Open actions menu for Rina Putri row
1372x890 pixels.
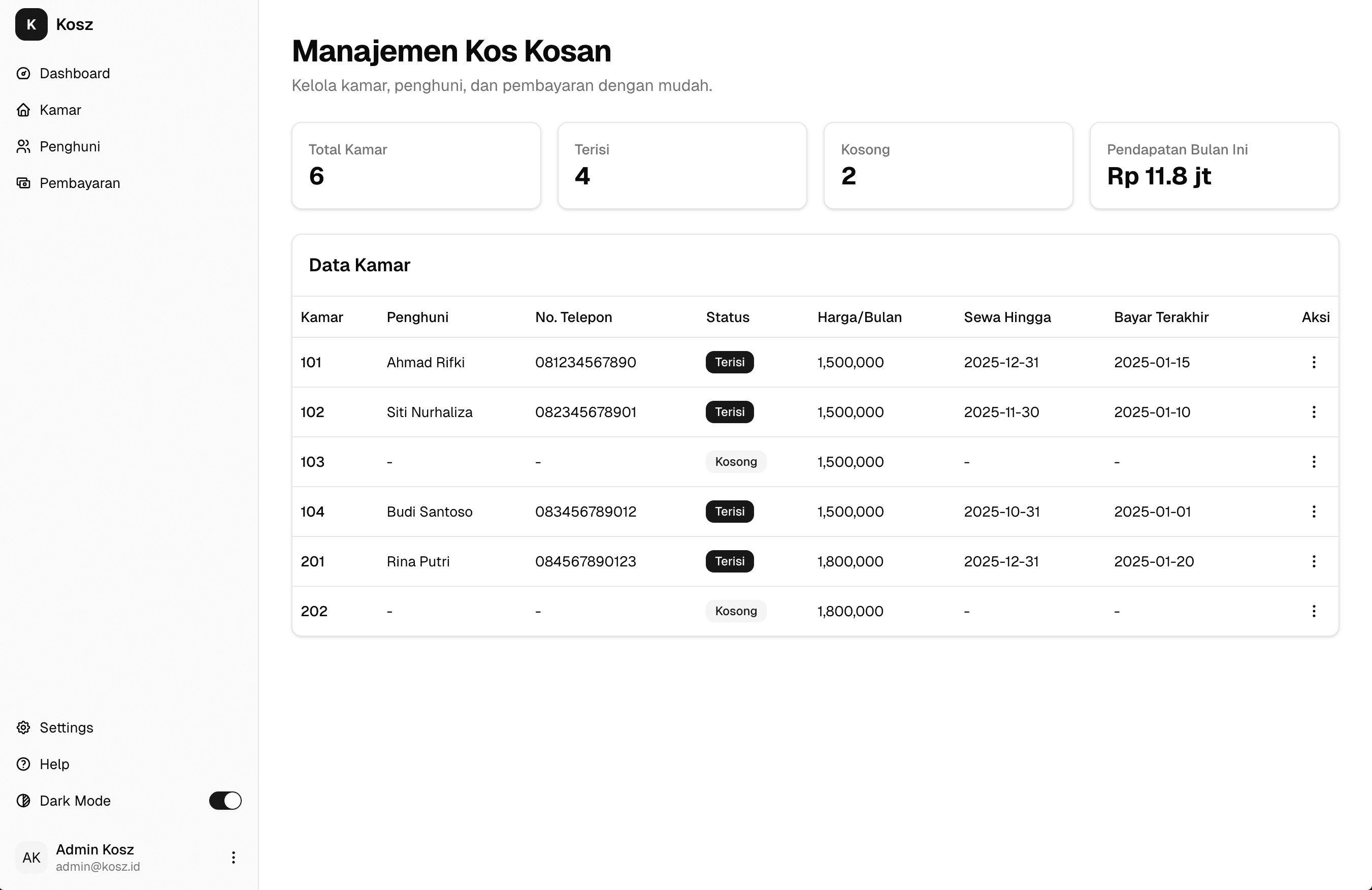pyautogui.click(x=1314, y=561)
